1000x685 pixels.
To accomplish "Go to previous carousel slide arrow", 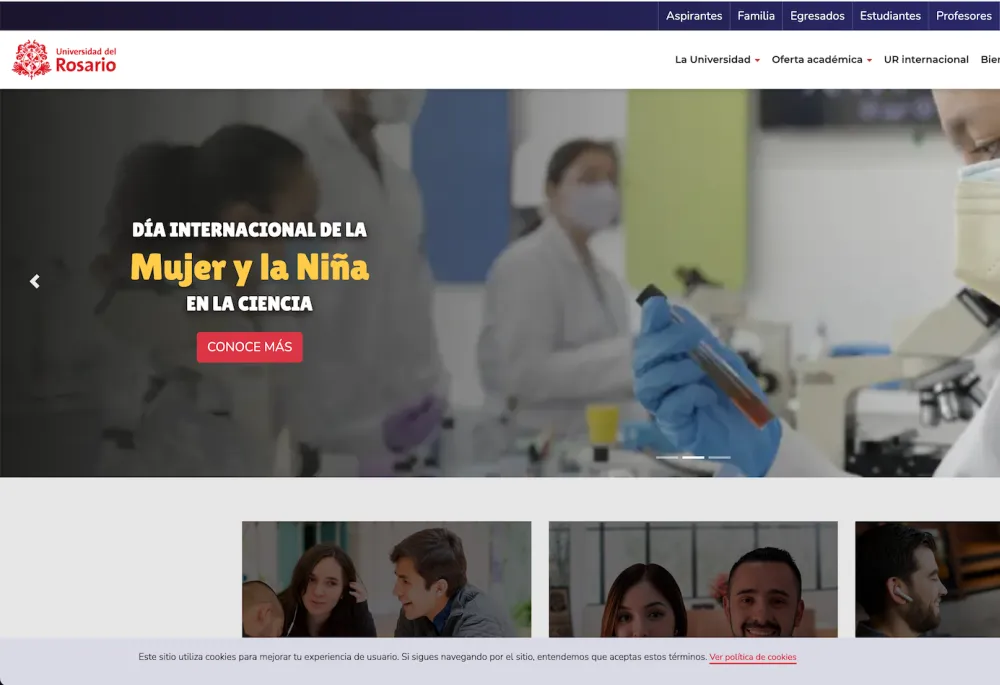I will pyautogui.click(x=35, y=282).
